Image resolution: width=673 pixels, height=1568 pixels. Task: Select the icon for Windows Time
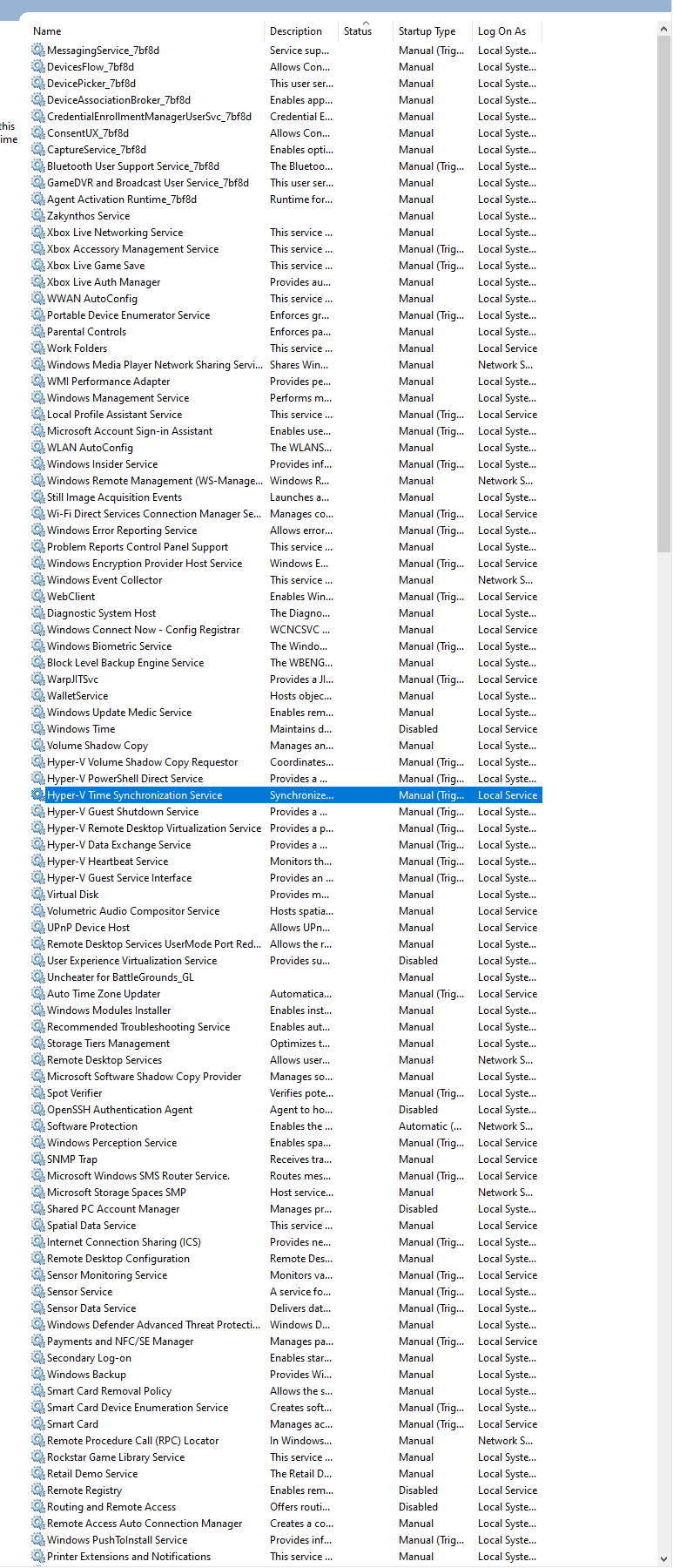[x=38, y=729]
